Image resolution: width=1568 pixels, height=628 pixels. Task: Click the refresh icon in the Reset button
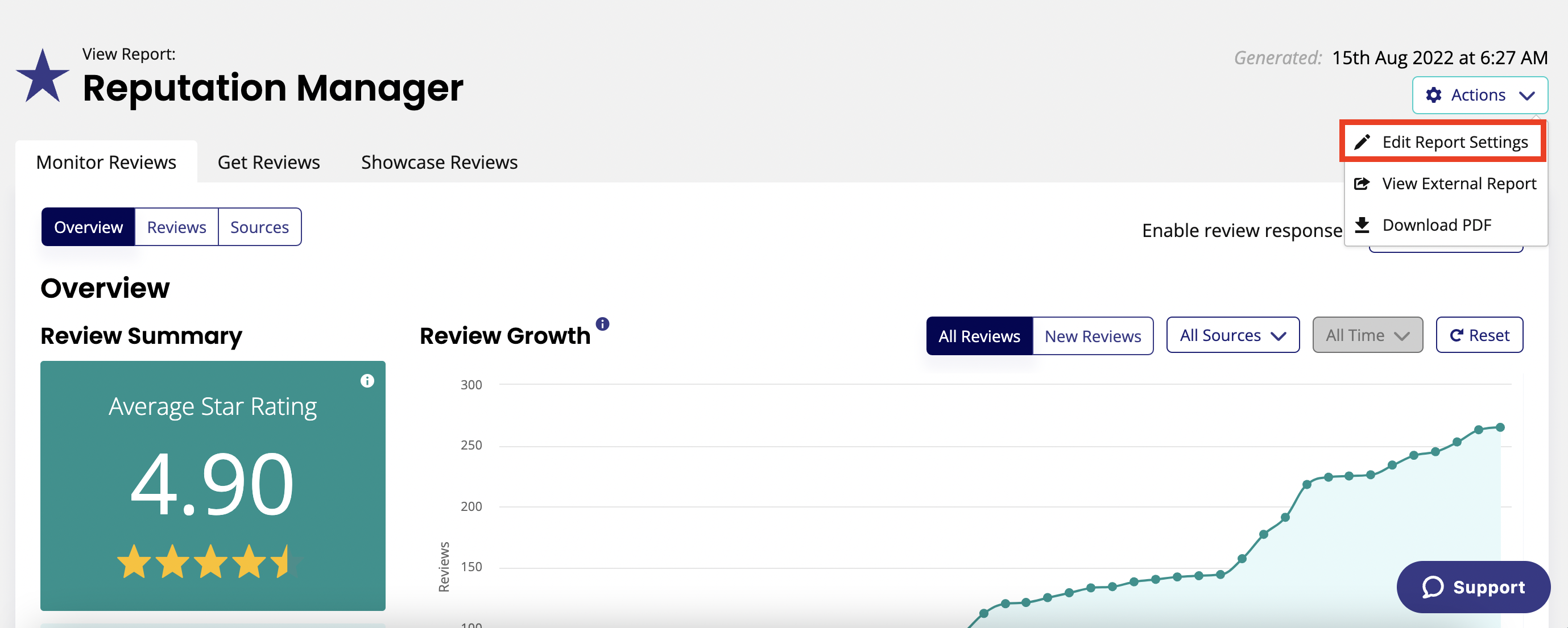pyautogui.click(x=1457, y=335)
